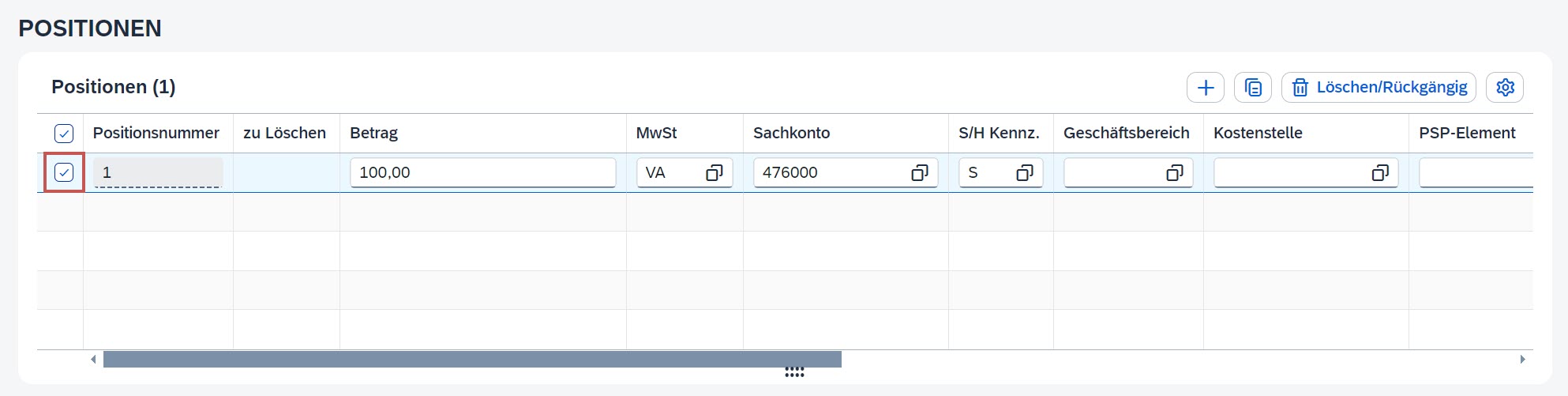Open value help for S/H Kennz. field

point(1024,173)
